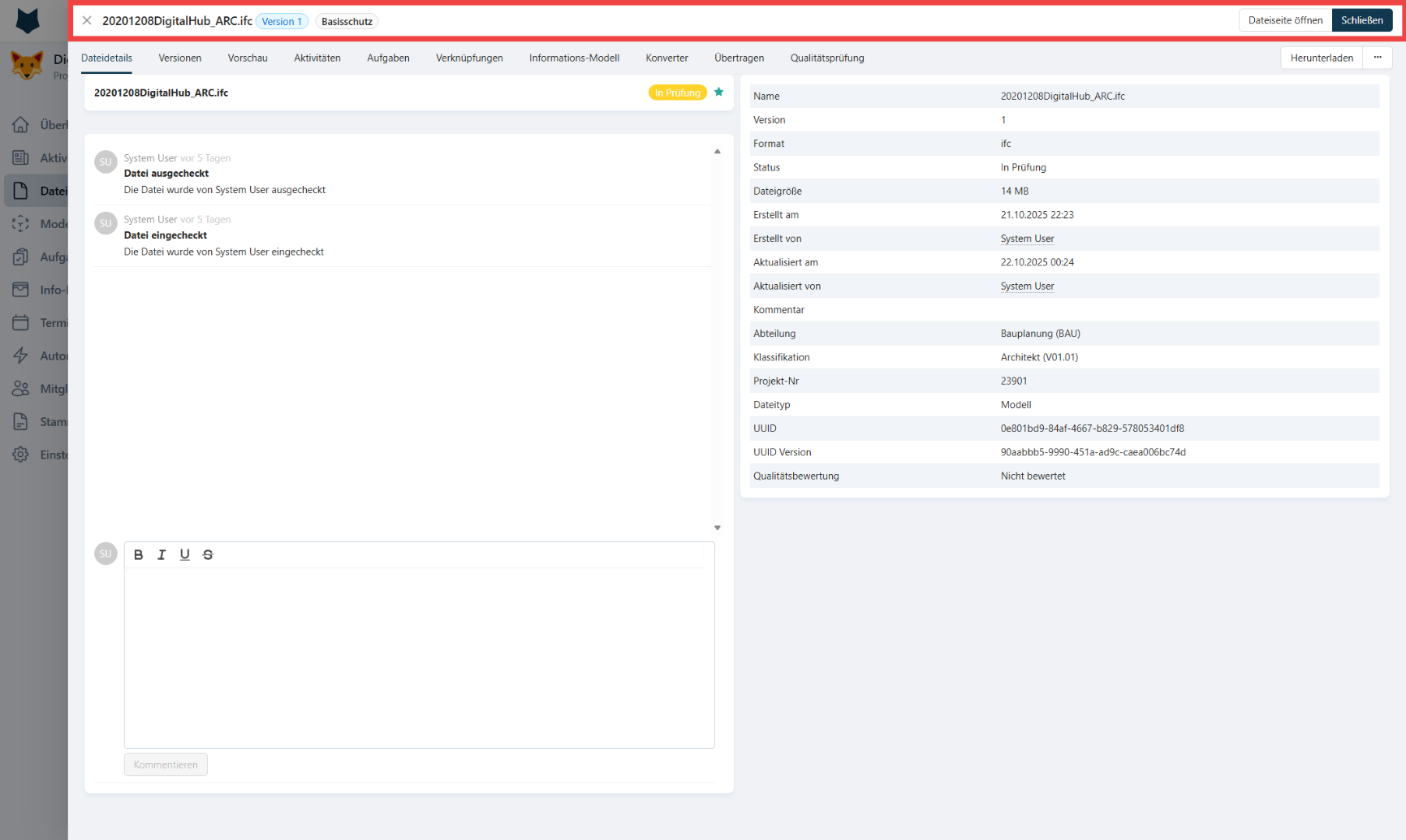
Task: Click the 'In Prüfung' status badge
Action: [677, 93]
